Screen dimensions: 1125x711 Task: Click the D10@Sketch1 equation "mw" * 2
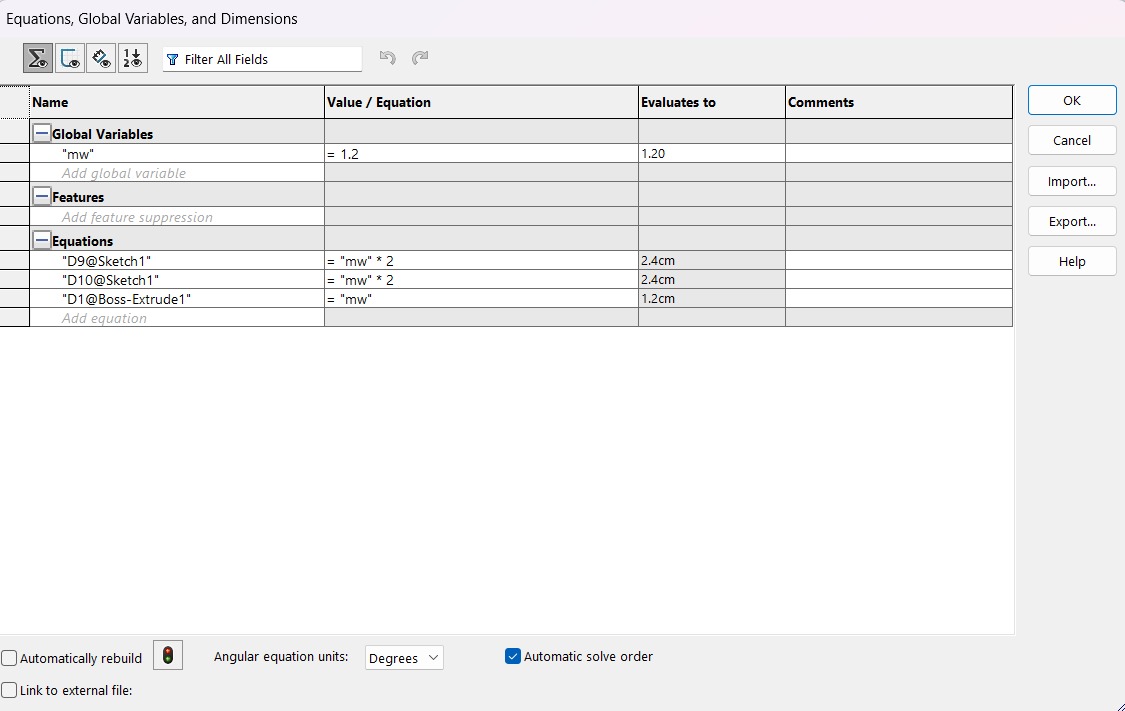pos(481,280)
